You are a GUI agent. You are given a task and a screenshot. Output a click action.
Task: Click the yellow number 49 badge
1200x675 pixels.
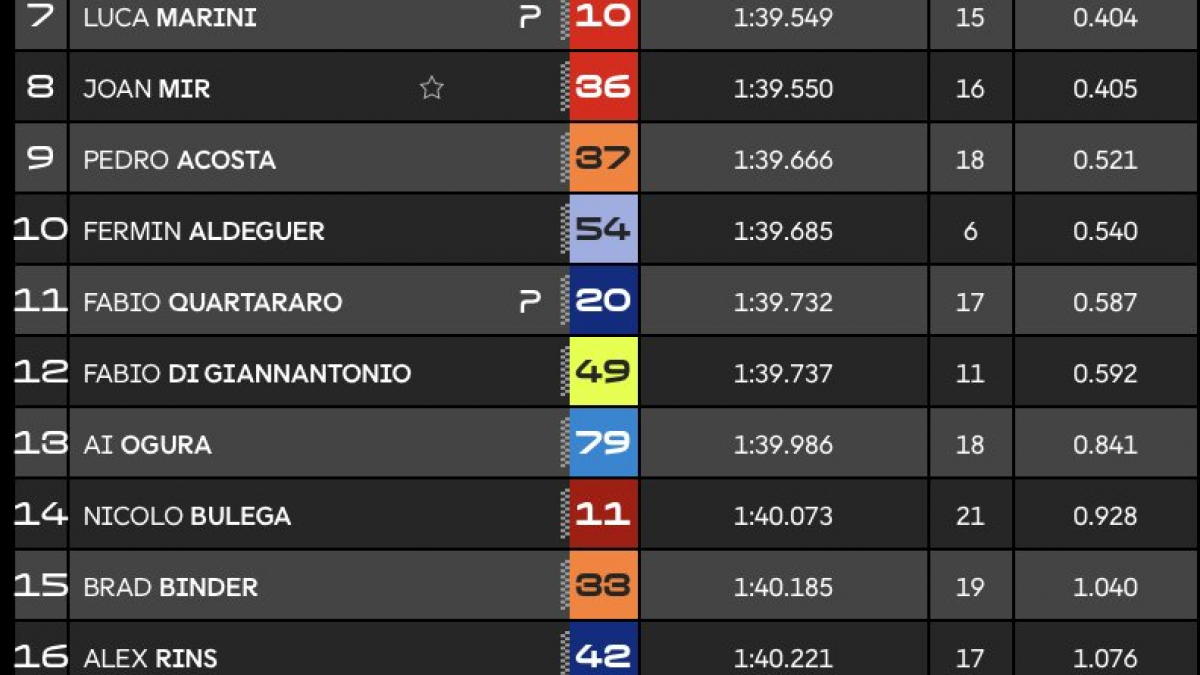[604, 371]
